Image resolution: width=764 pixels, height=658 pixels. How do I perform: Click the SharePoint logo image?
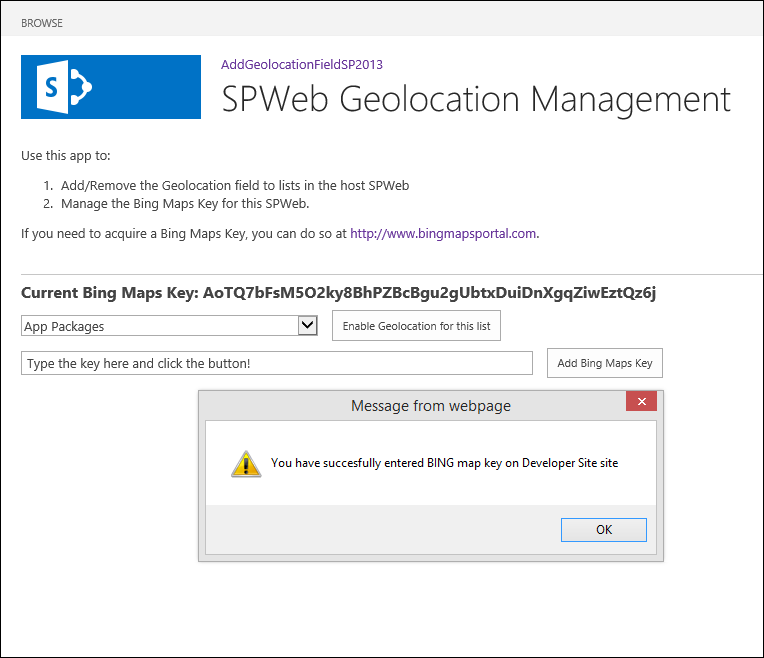(111, 87)
